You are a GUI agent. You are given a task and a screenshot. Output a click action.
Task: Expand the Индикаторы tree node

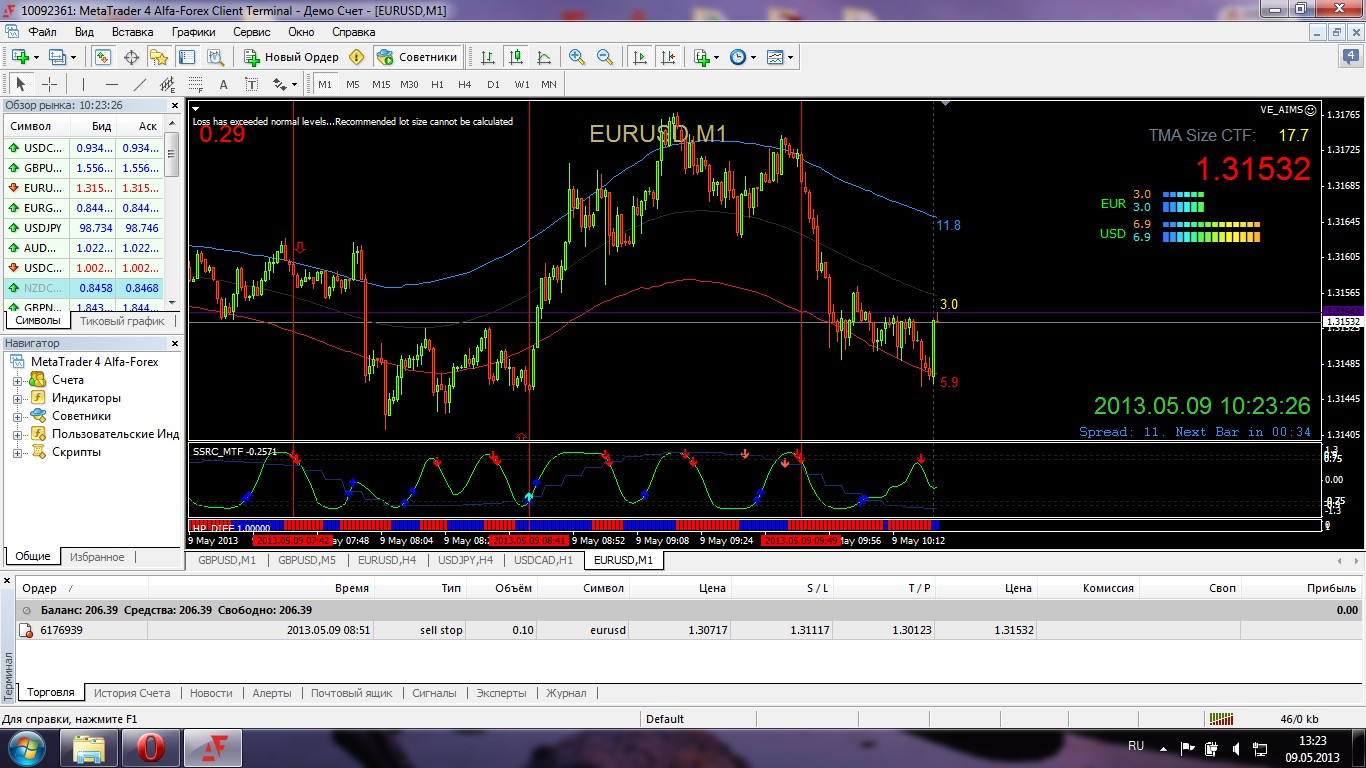[x=17, y=398]
